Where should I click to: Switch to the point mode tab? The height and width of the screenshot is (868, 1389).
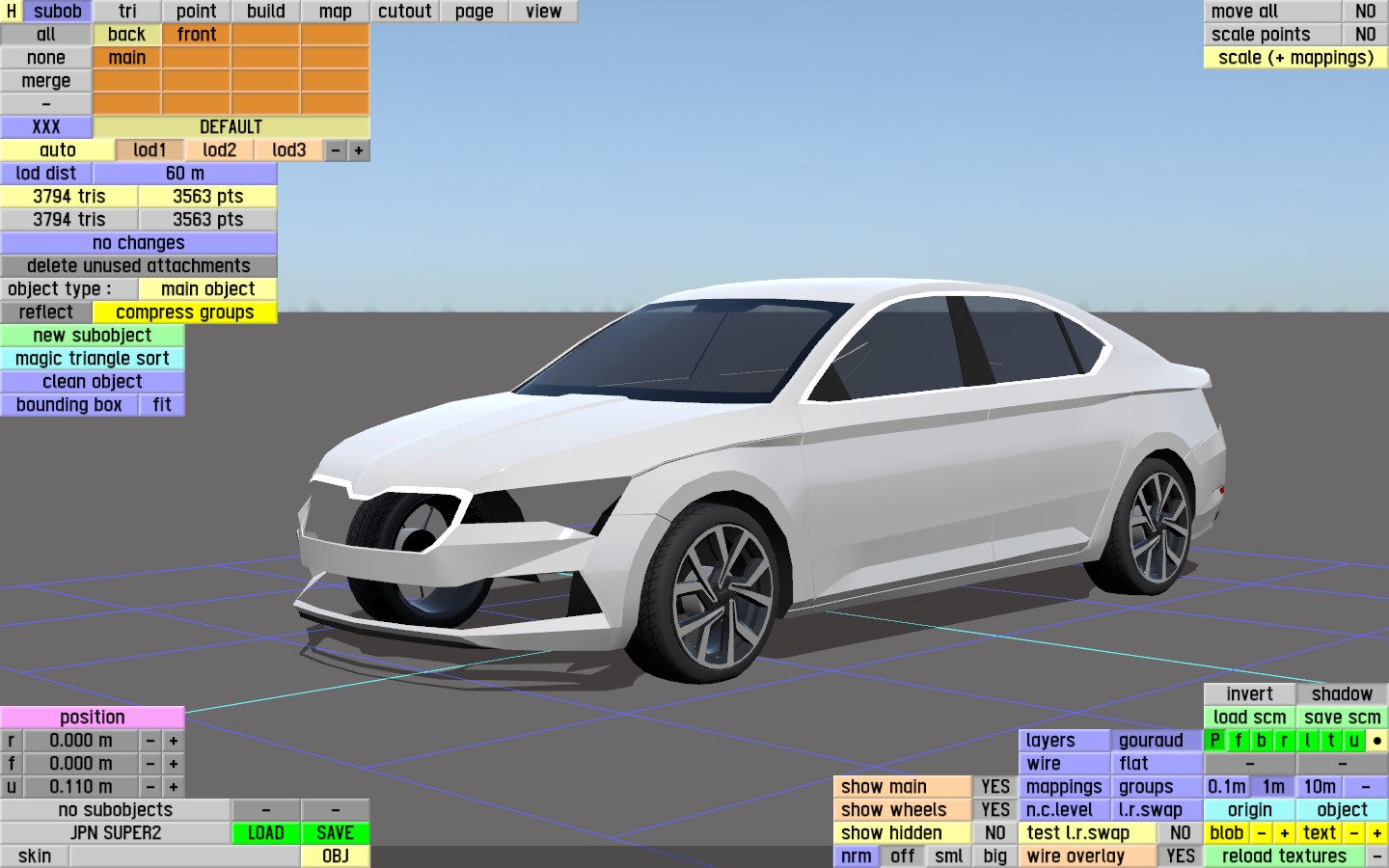[x=197, y=12]
